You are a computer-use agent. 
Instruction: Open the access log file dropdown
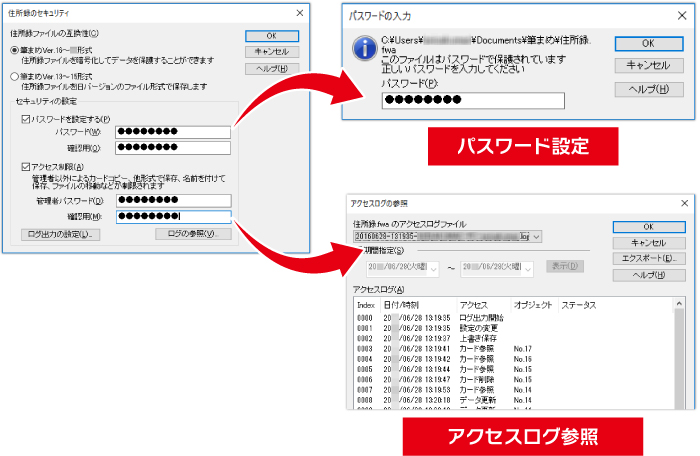[537, 237]
